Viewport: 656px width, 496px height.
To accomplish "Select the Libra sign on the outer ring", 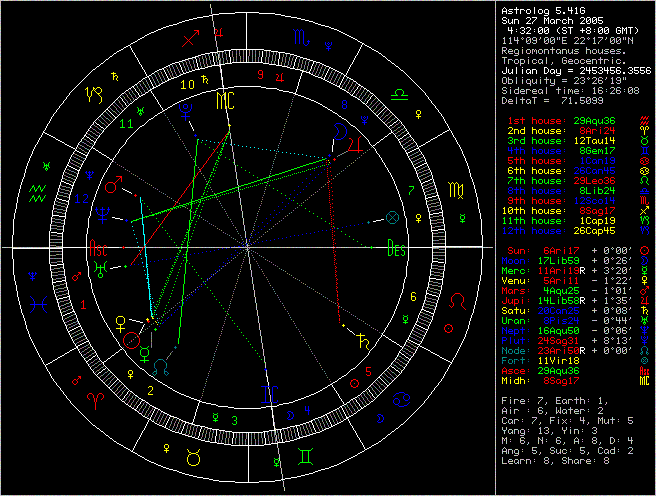I will 398,92.
